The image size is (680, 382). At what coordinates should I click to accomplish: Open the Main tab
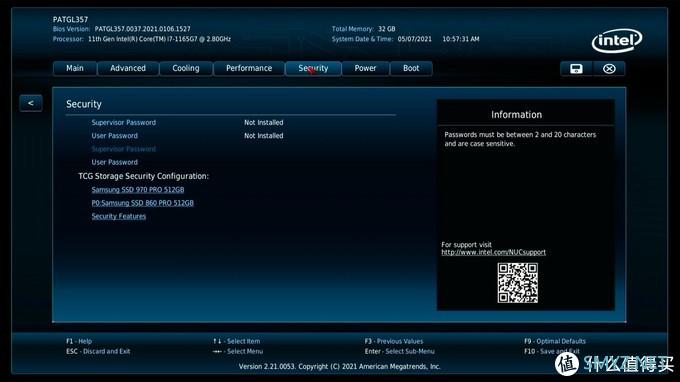pos(75,69)
